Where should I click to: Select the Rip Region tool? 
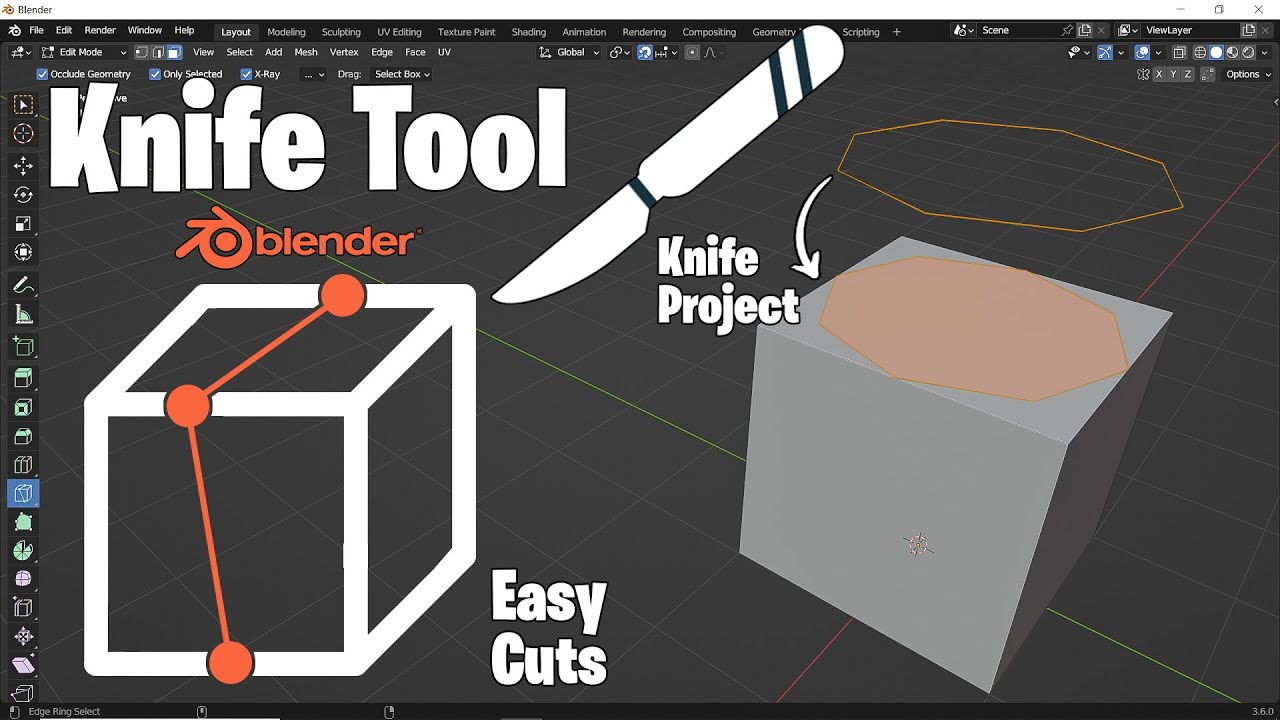point(23,693)
